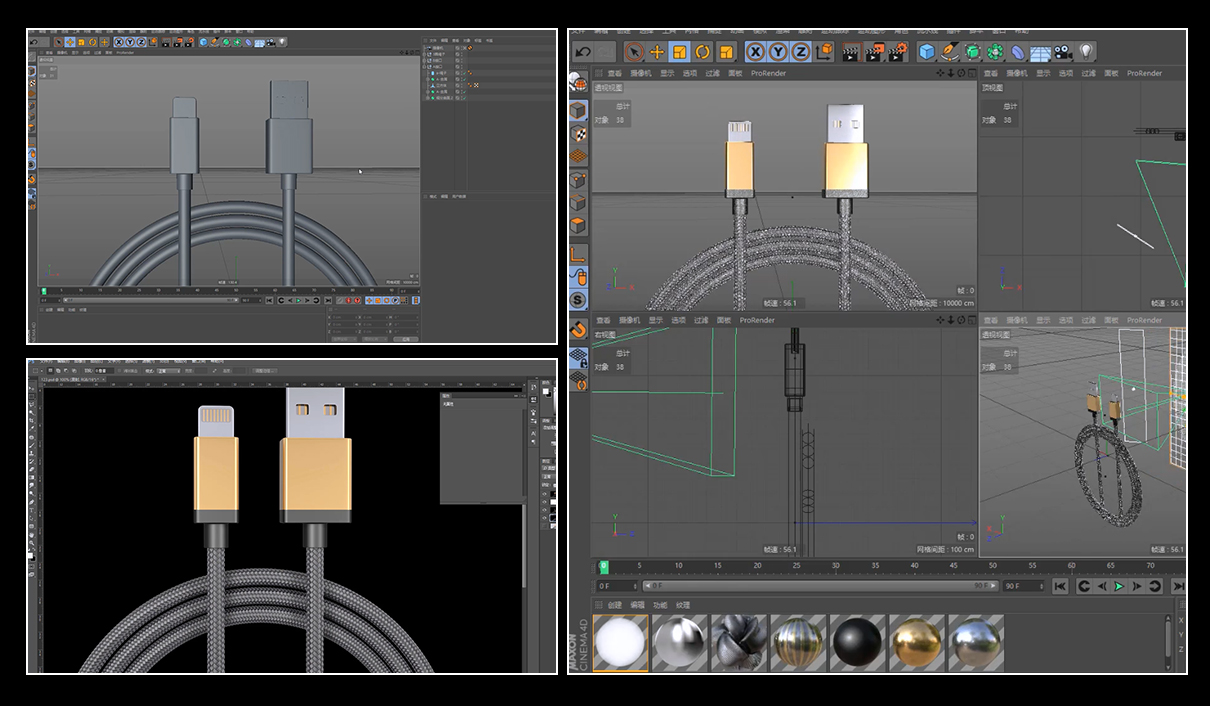The image size is (1210, 706).
Task: Click Next Frame button in large Cinema 4D timeline
Action: [x=1136, y=586]
